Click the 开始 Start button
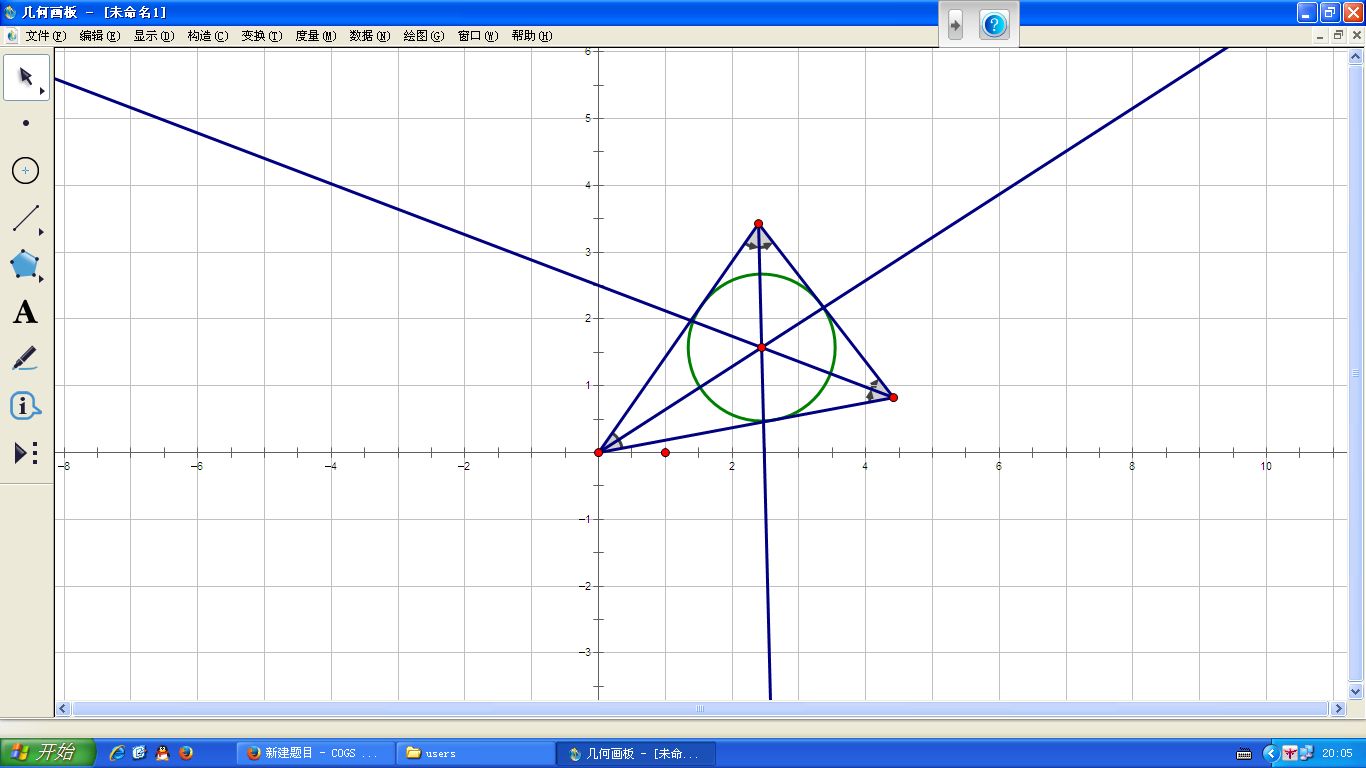Image resolution: width=1366 pixels, height=768 pixels. point(47,753)
